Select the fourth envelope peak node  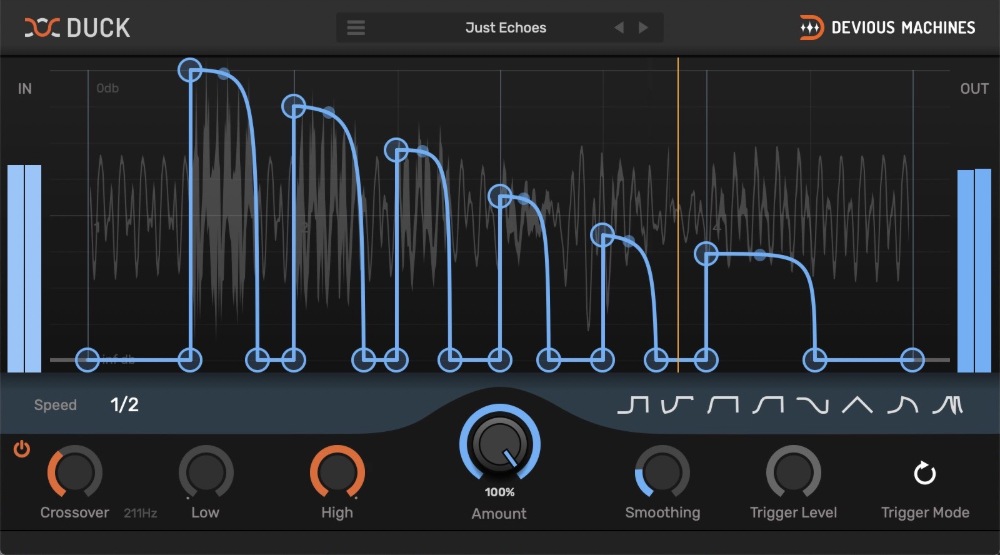coord(500,196)
